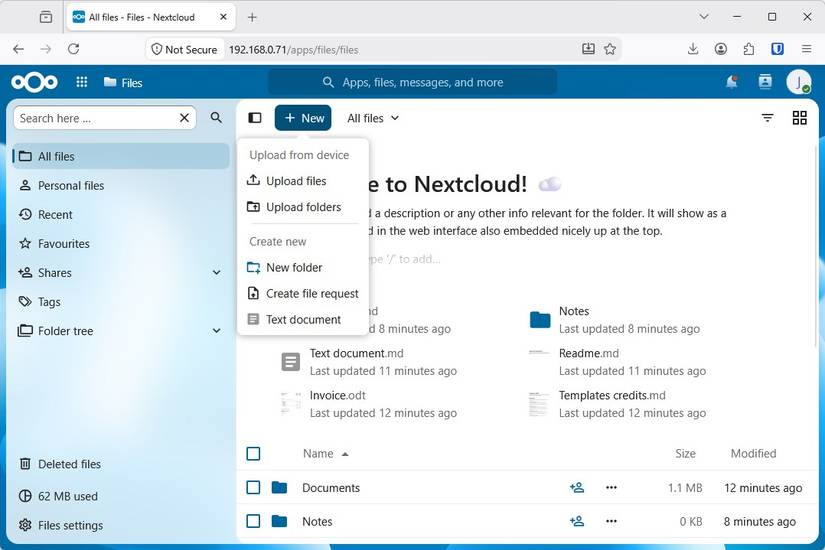
Task: Open the apps grid menu icon
Action: 82,82
